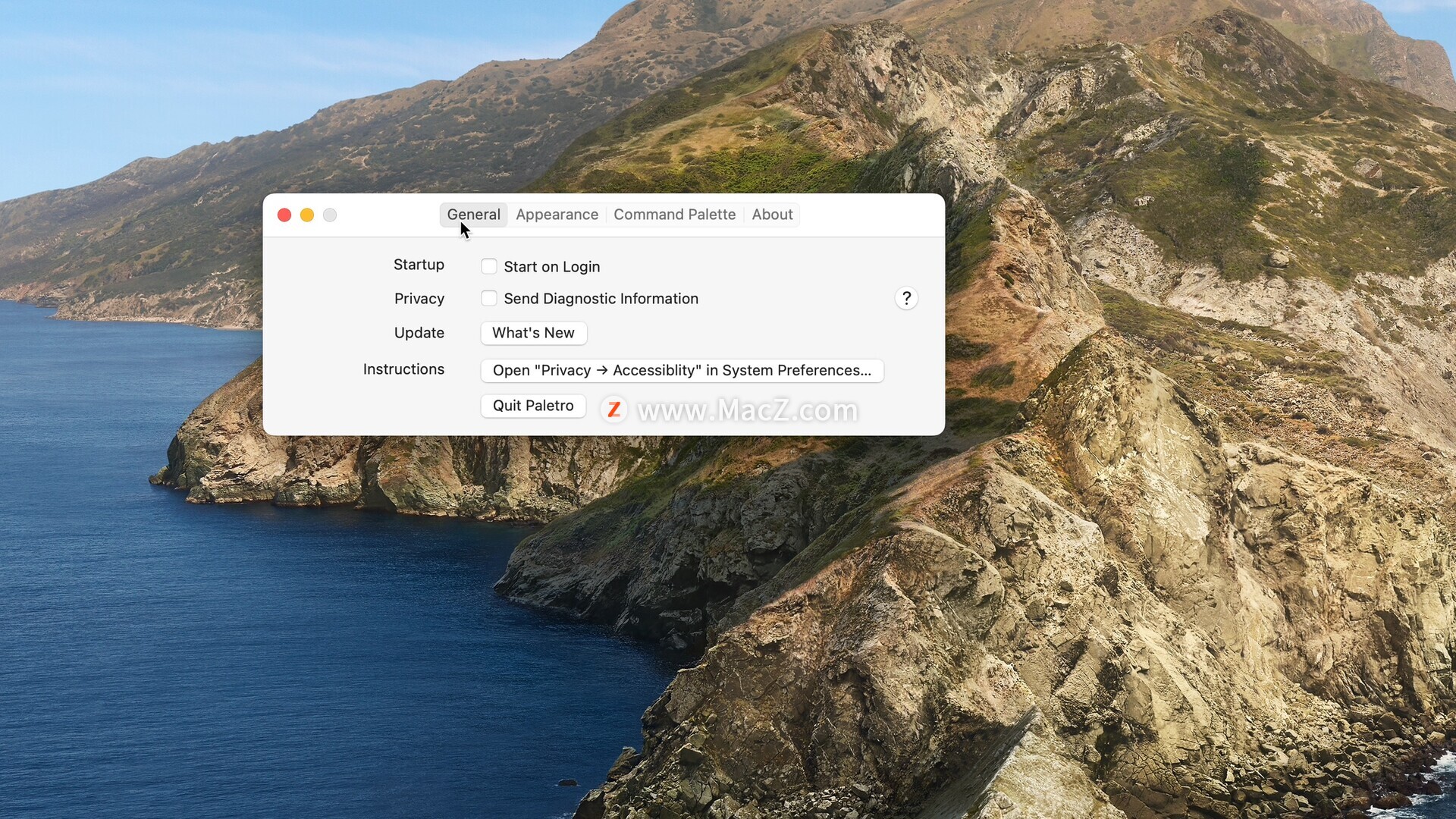Image resolution: width=1456 pixels, height=819 pixels.
Task: Toggle Send Diagnostic Information checkbox
Action: pyautogui.click(x=489, y=298)
